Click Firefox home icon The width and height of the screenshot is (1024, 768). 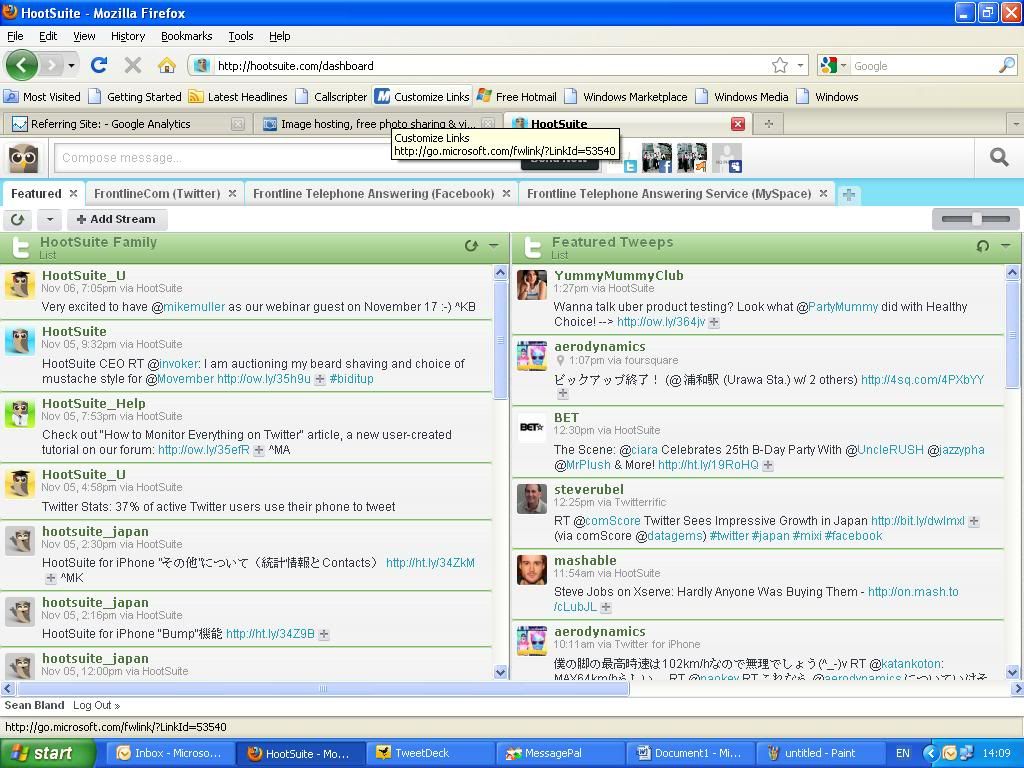(x=166, y=66)
